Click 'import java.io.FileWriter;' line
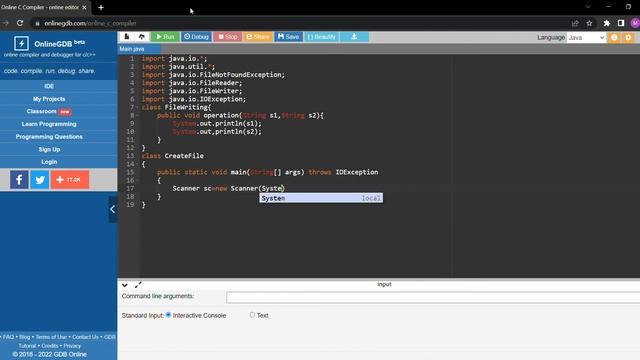The height and width of the screenshot is (360, 640). pos(192,91)
